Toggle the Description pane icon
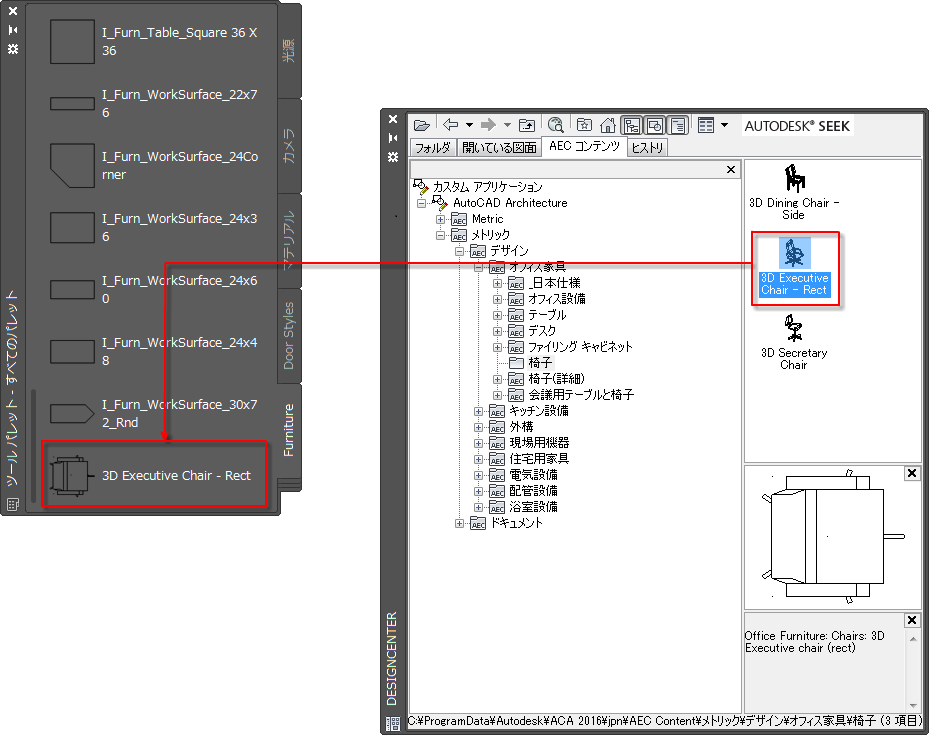Image resolution: width=943 pixels, height=748 pixels. [x=678, y=125]
